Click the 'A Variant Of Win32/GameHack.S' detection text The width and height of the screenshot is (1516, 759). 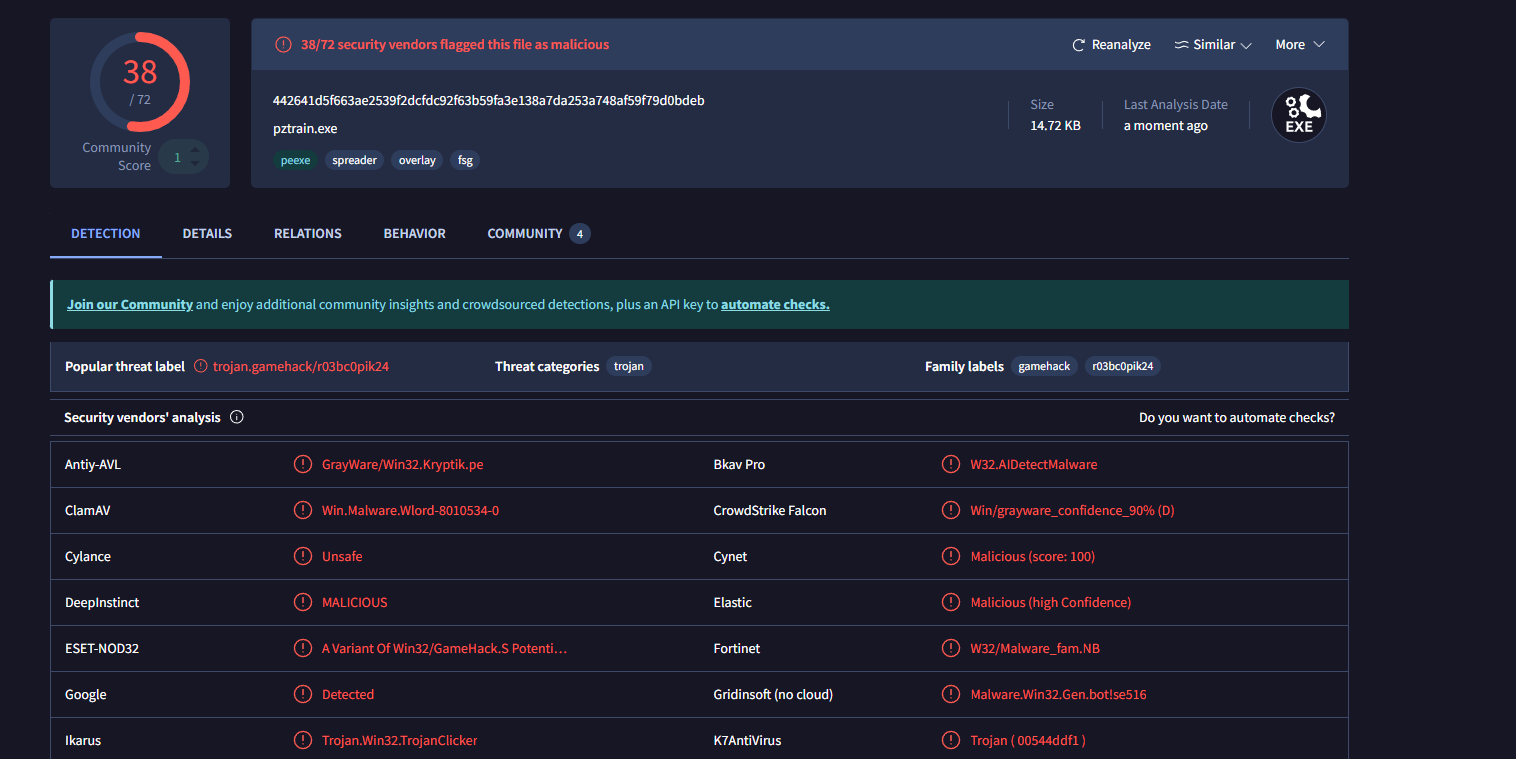[444, 649]
